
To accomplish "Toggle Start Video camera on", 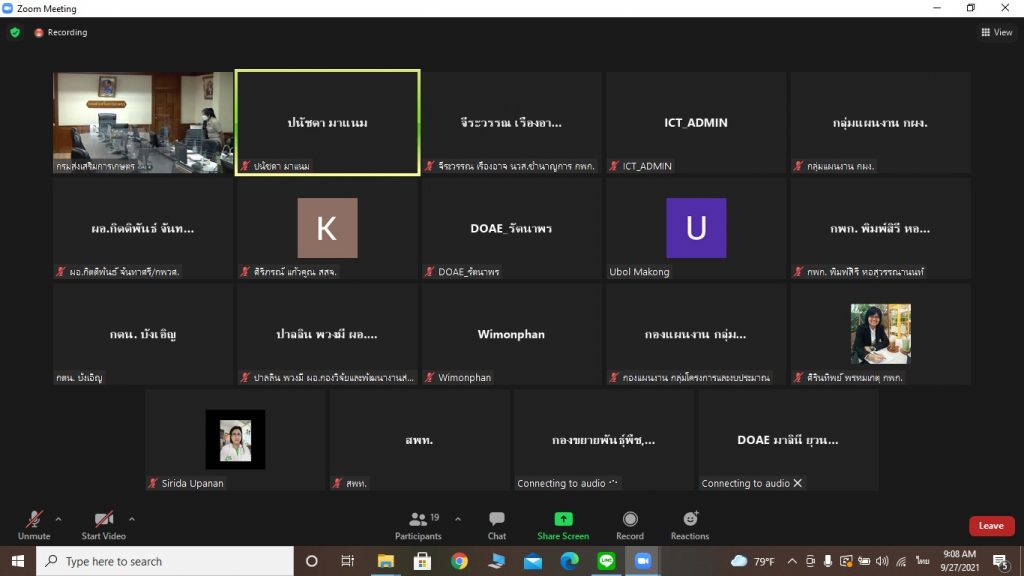I will 103,525.
